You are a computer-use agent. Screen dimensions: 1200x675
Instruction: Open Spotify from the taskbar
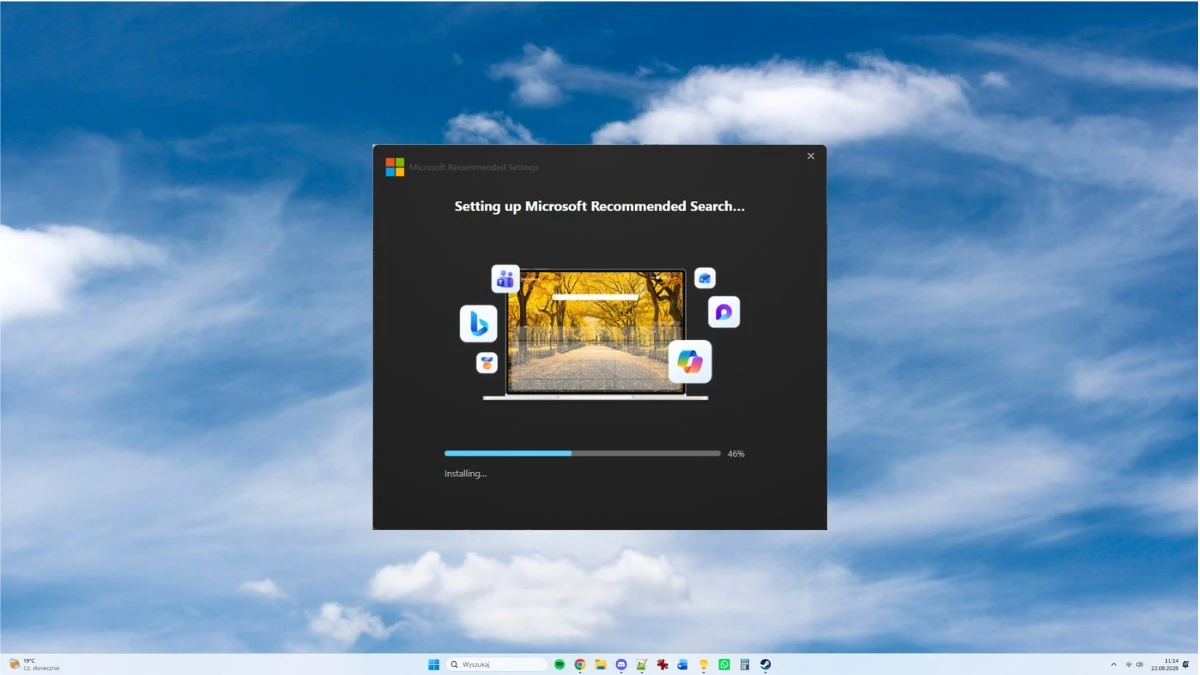pyautogui.click(x=560, y=664)
